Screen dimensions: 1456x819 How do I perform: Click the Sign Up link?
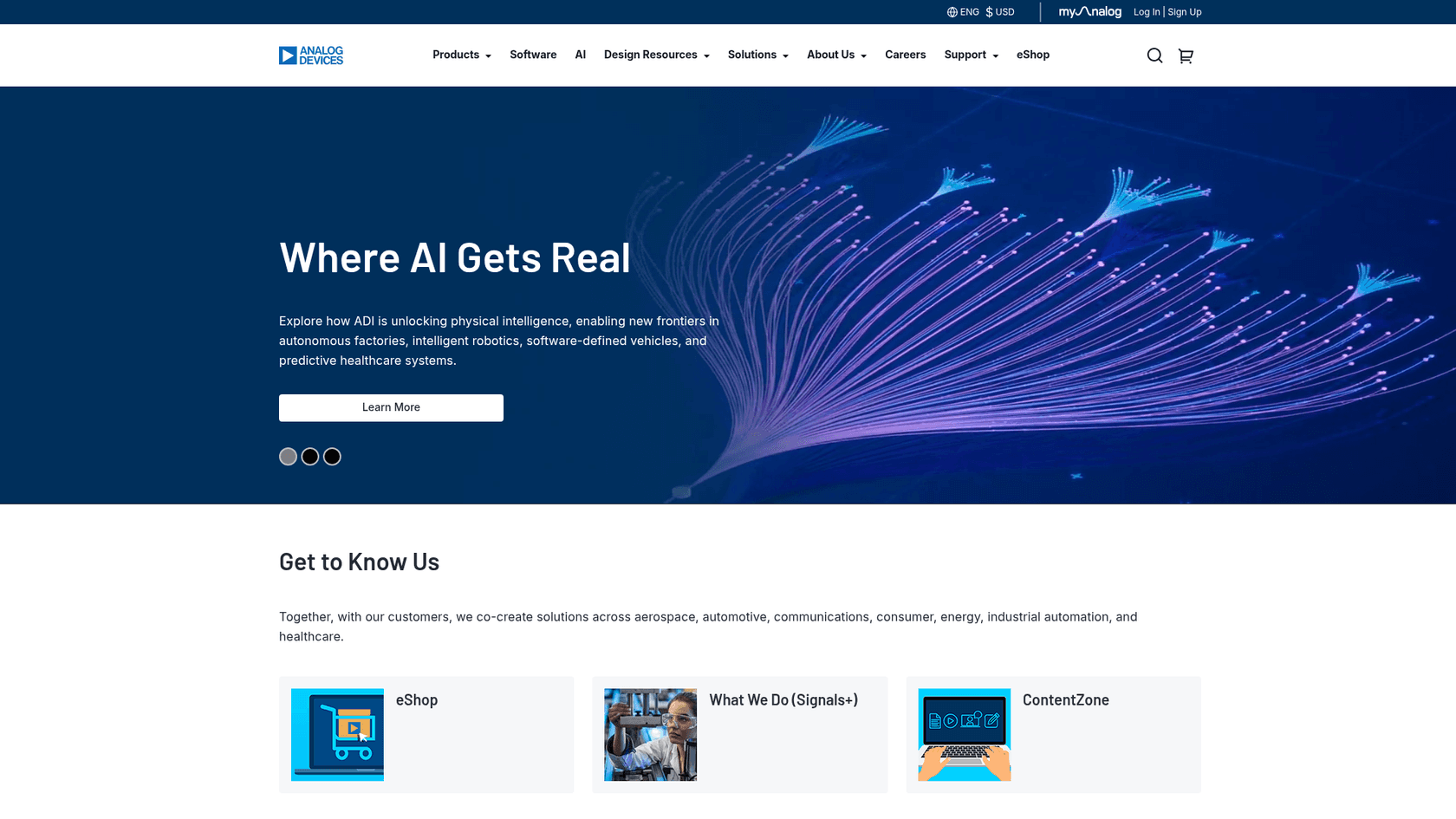point(1184,12)
